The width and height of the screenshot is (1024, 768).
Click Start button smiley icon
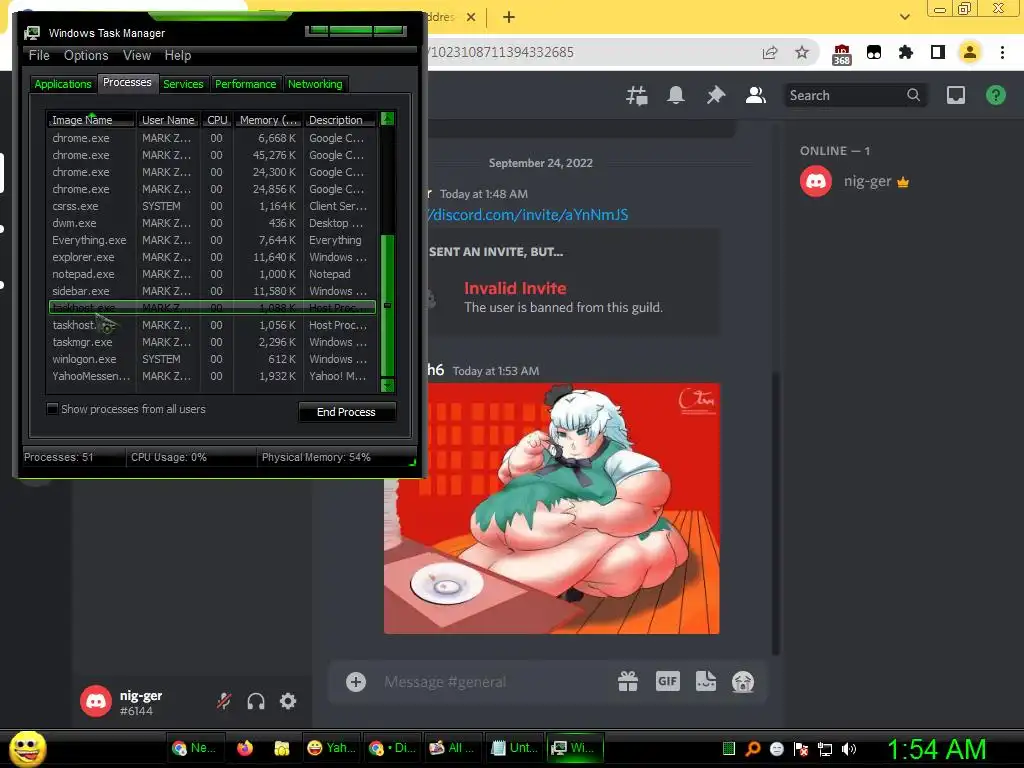[x=27, y=748]
